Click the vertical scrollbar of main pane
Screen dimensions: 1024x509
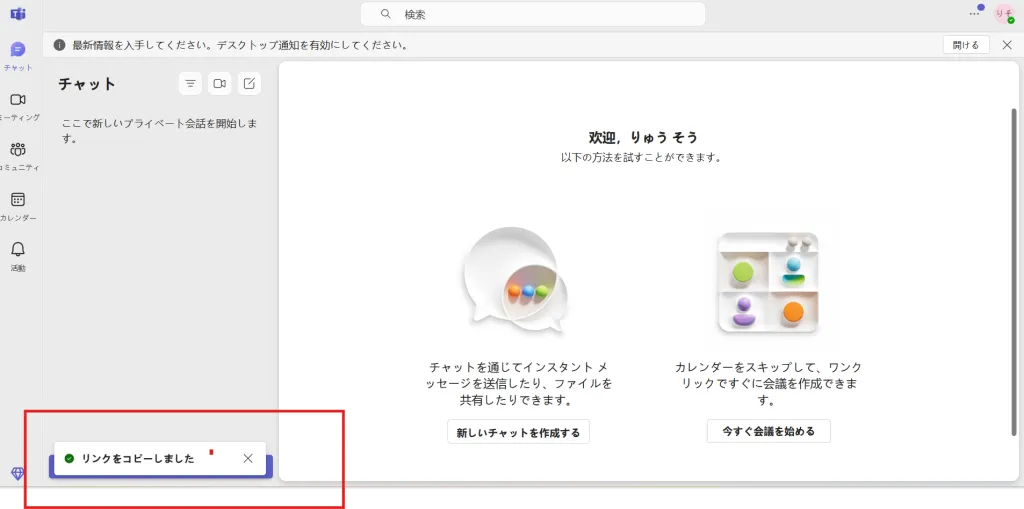coord(1014,271)
